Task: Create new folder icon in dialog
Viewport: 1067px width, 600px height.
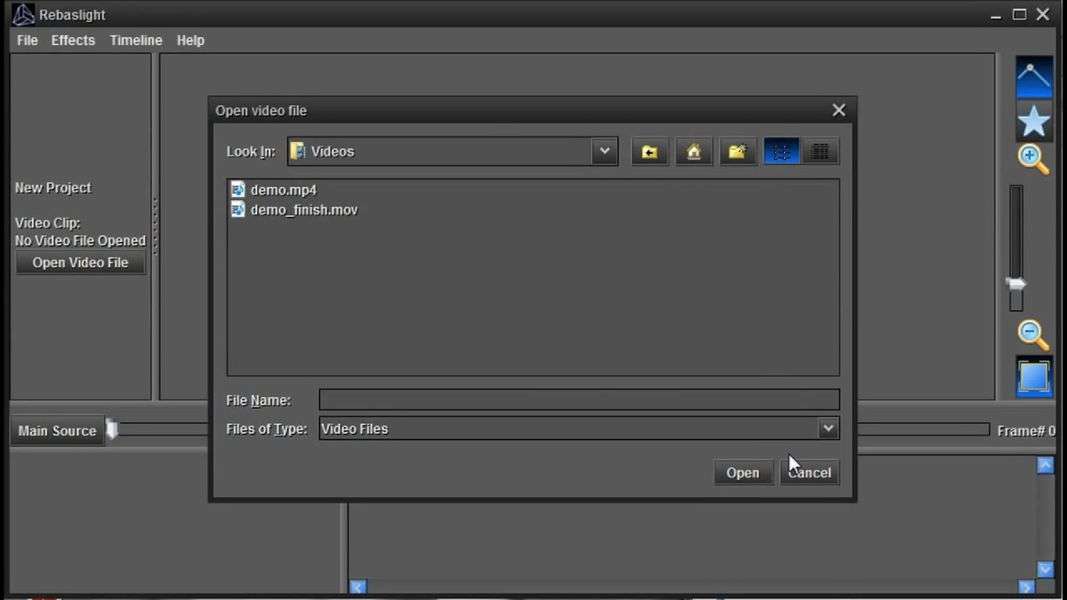Action: pos(738,152)
